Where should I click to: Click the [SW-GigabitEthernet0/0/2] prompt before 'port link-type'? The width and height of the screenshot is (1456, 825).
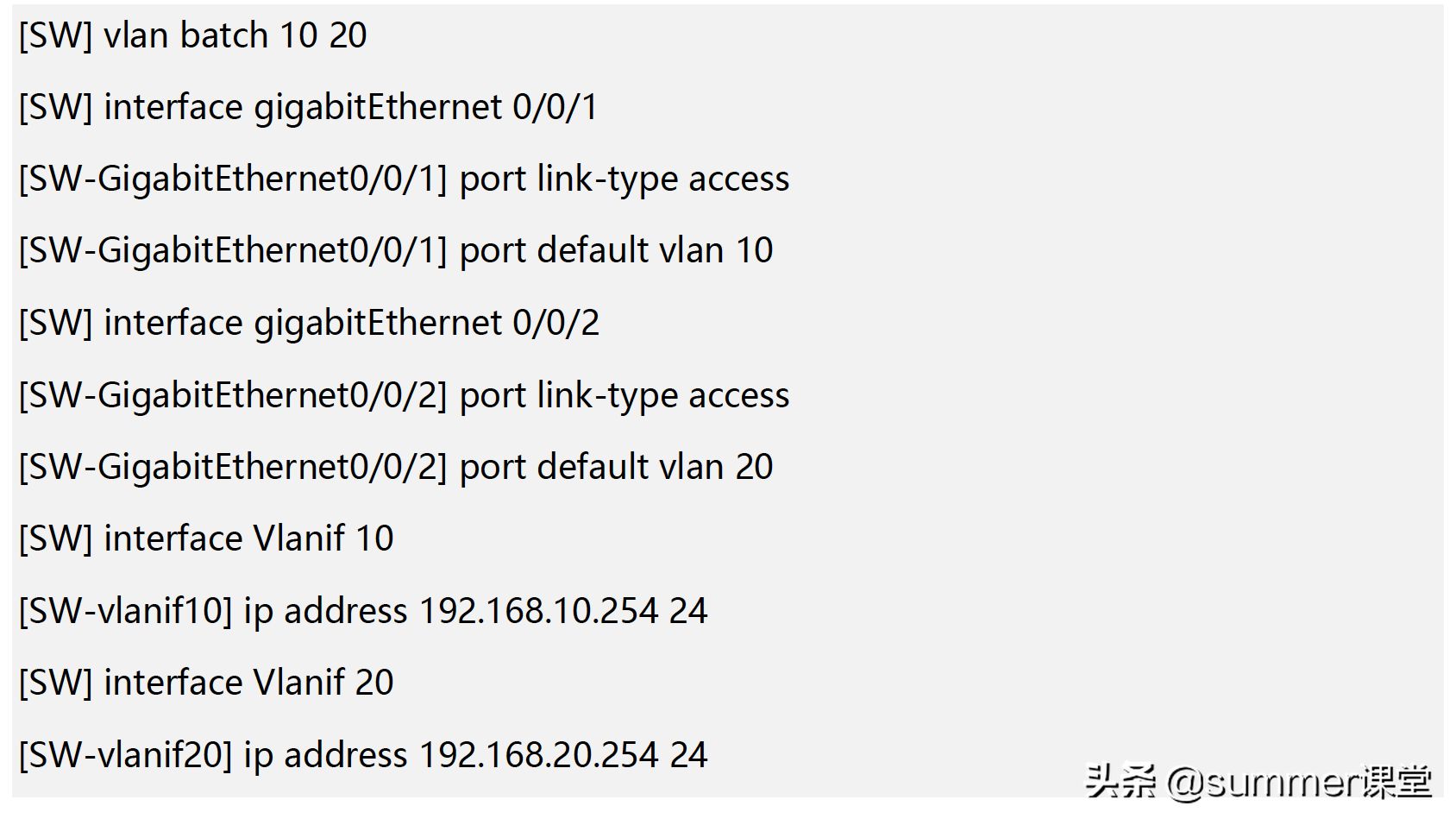233,395
